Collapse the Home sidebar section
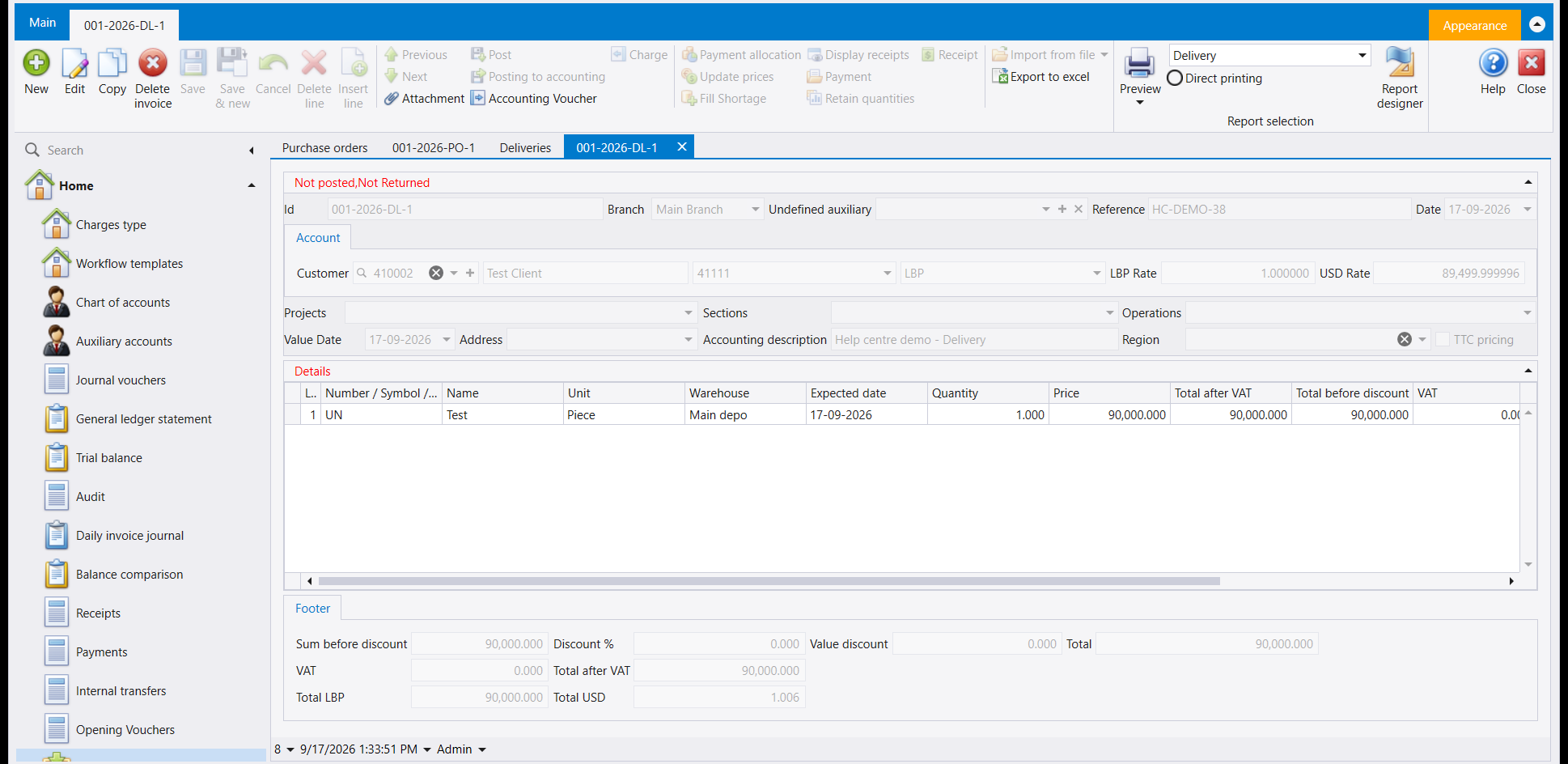 (x=252, y=185)
